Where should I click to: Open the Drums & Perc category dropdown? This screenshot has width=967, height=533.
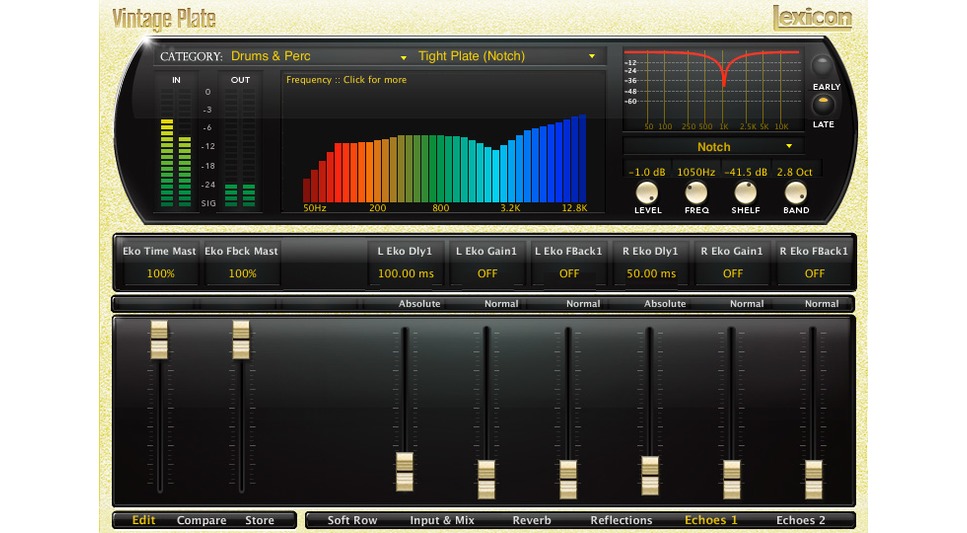(x=318, y=56)
